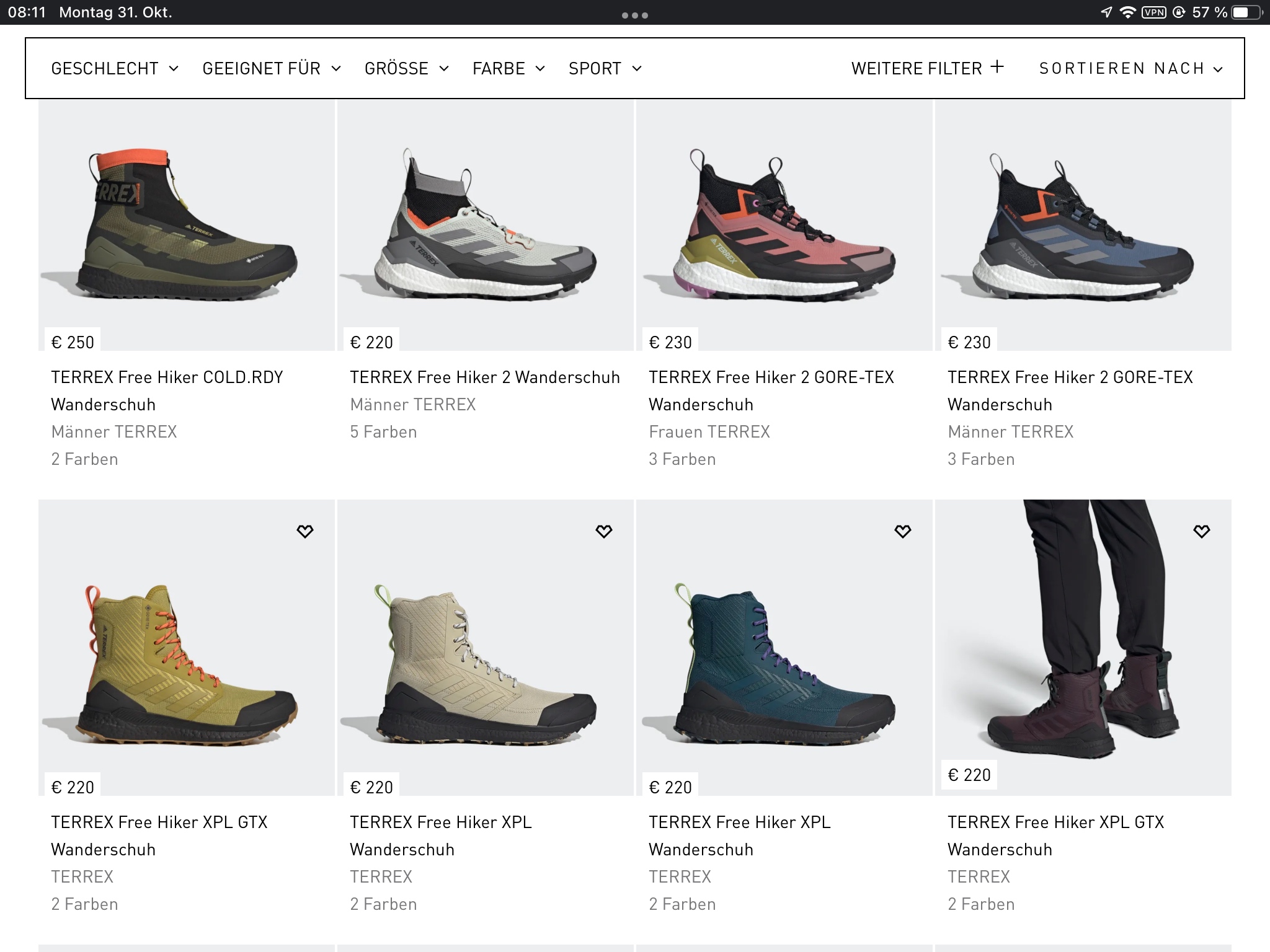Add burgundy Free Hiker XPL GTX to wishlist

point(1201,531)
